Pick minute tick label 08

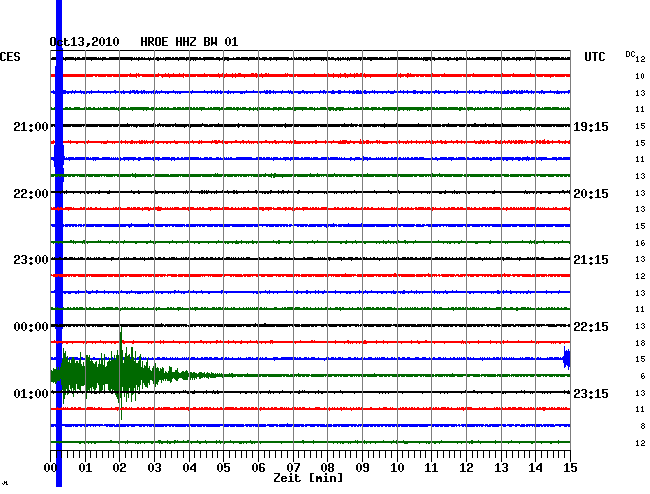pyautogui.click(x=327, y=468)
